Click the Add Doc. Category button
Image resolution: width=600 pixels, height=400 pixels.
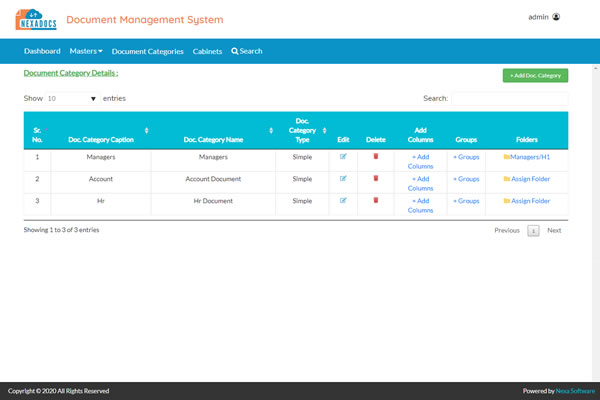point(535,75)
